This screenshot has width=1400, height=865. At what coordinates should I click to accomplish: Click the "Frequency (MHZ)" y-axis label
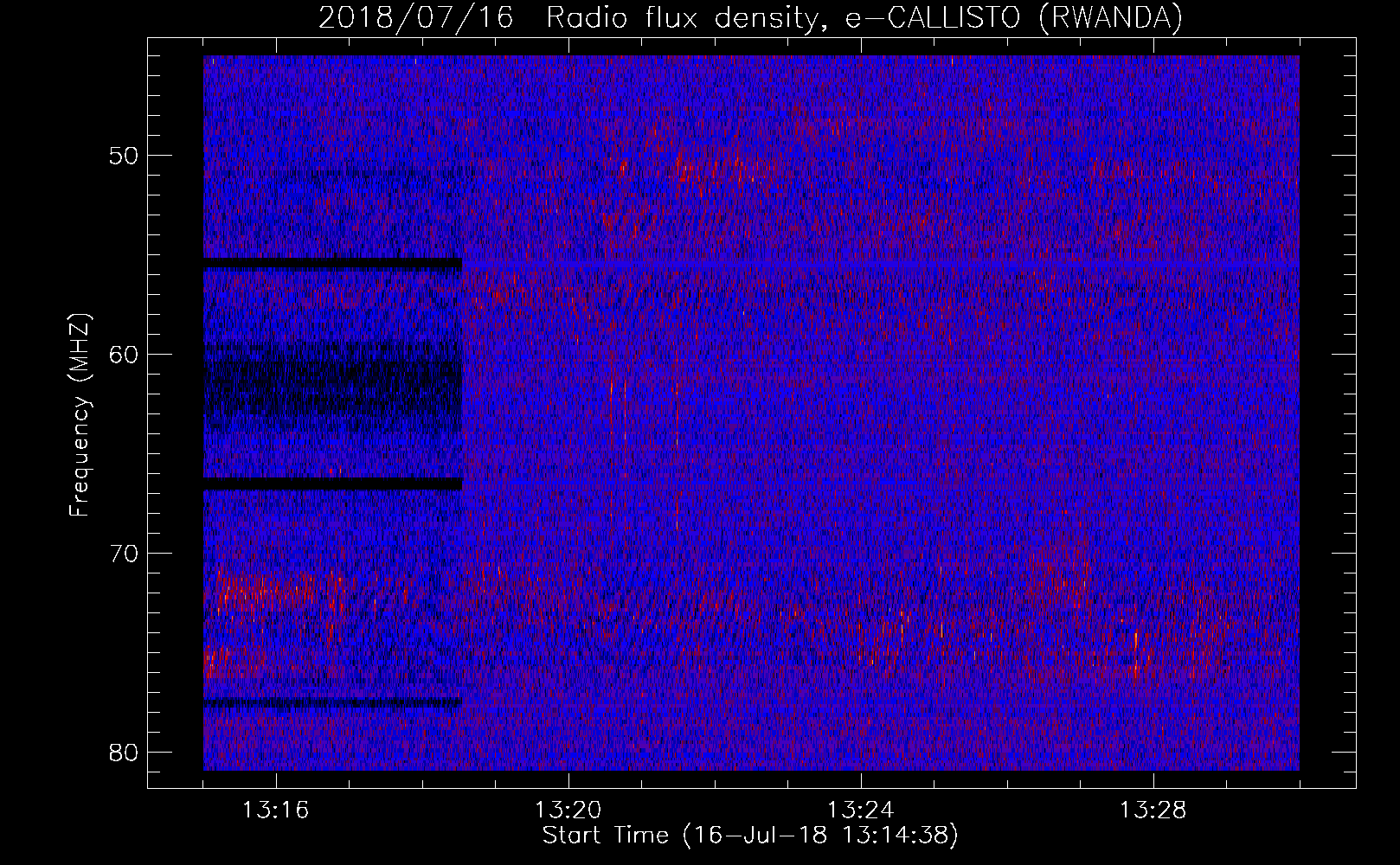80,414
